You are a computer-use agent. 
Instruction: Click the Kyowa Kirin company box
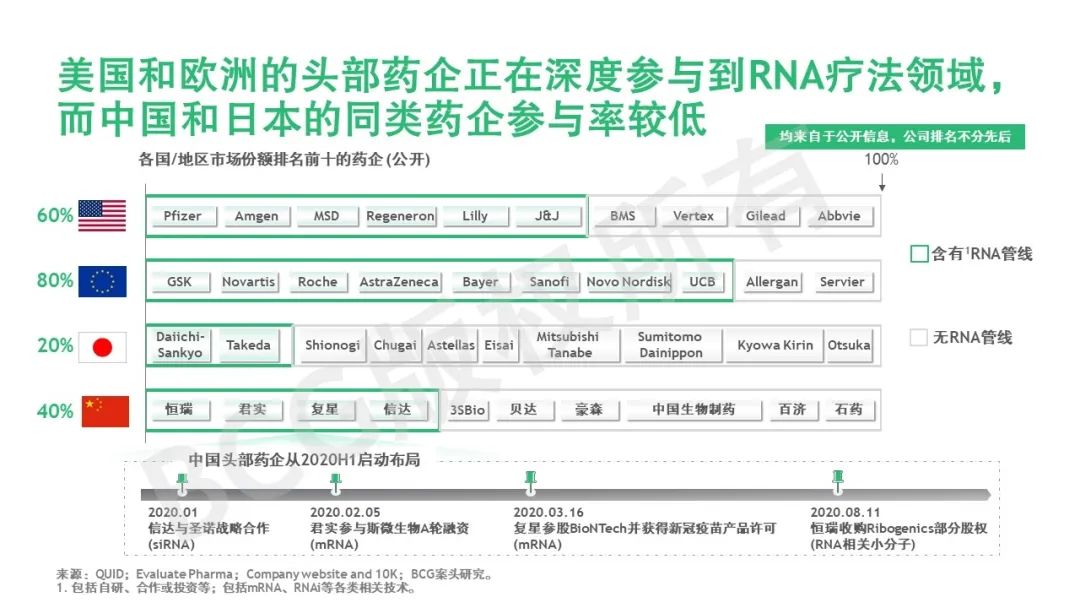[775, 345]
